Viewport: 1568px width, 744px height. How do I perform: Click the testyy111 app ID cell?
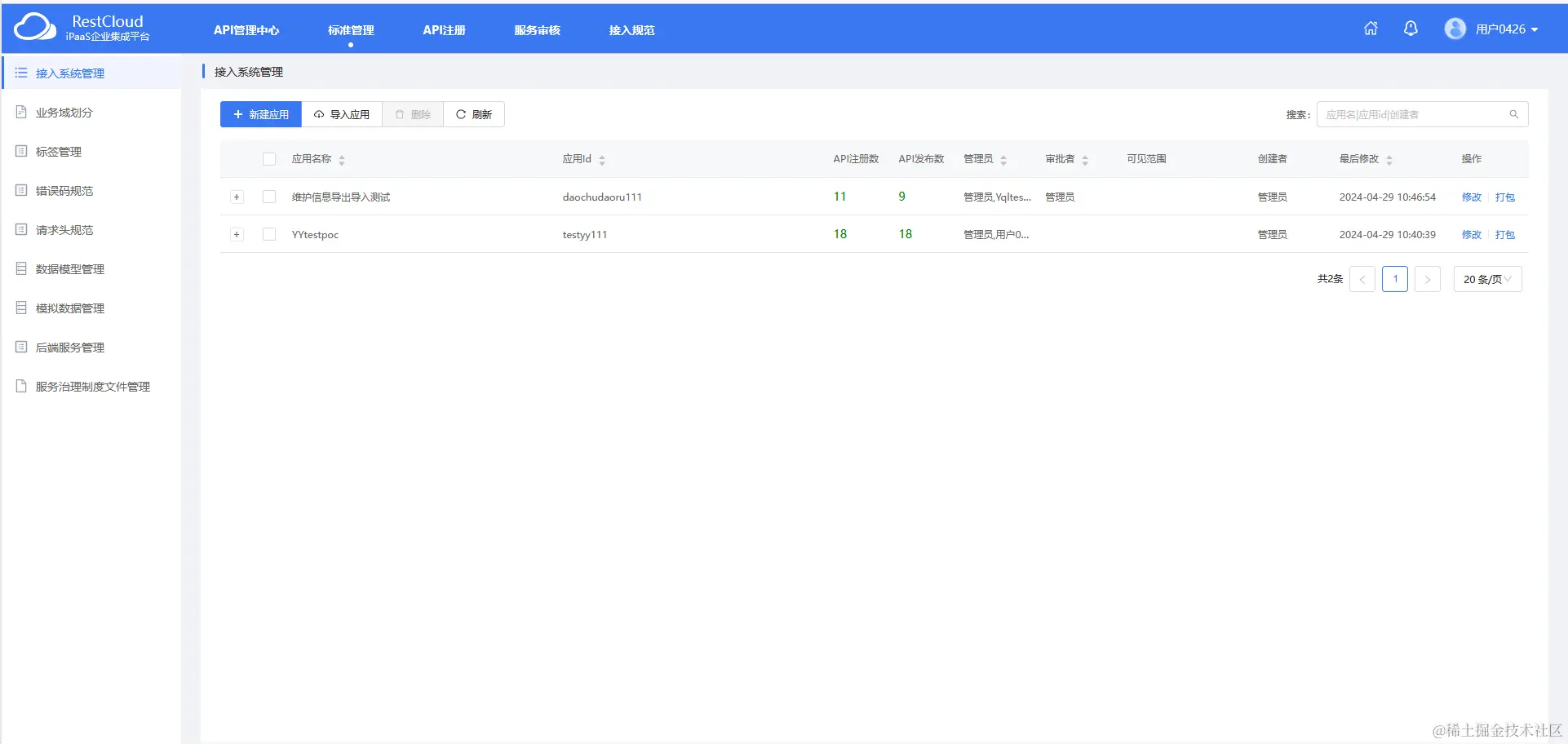point(585,234)
